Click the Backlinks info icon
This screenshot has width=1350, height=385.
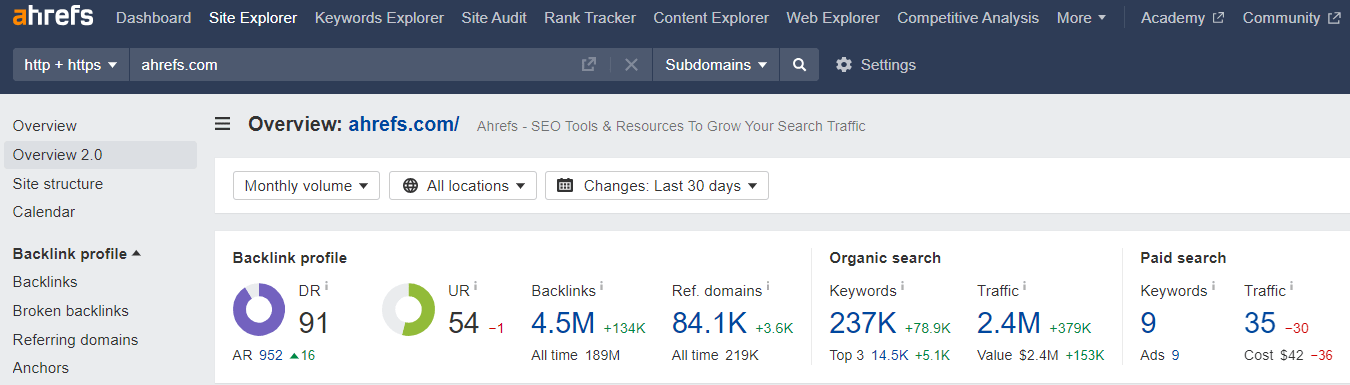[x=603, y=286]
